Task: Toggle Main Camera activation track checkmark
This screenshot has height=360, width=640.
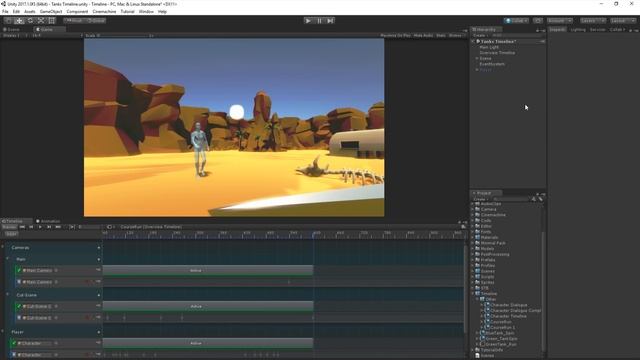Action: (19, 270)
